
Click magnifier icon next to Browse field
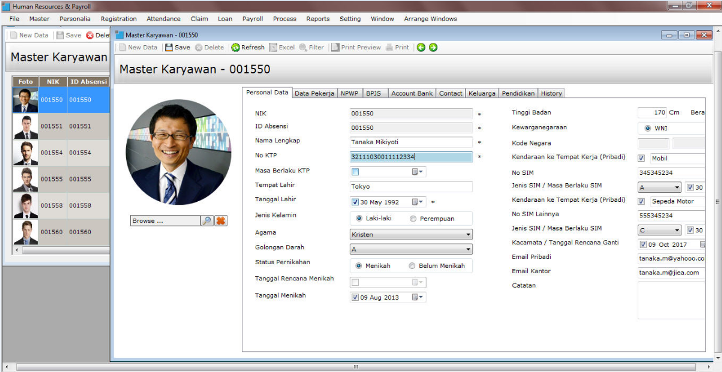tap(207, 221)
